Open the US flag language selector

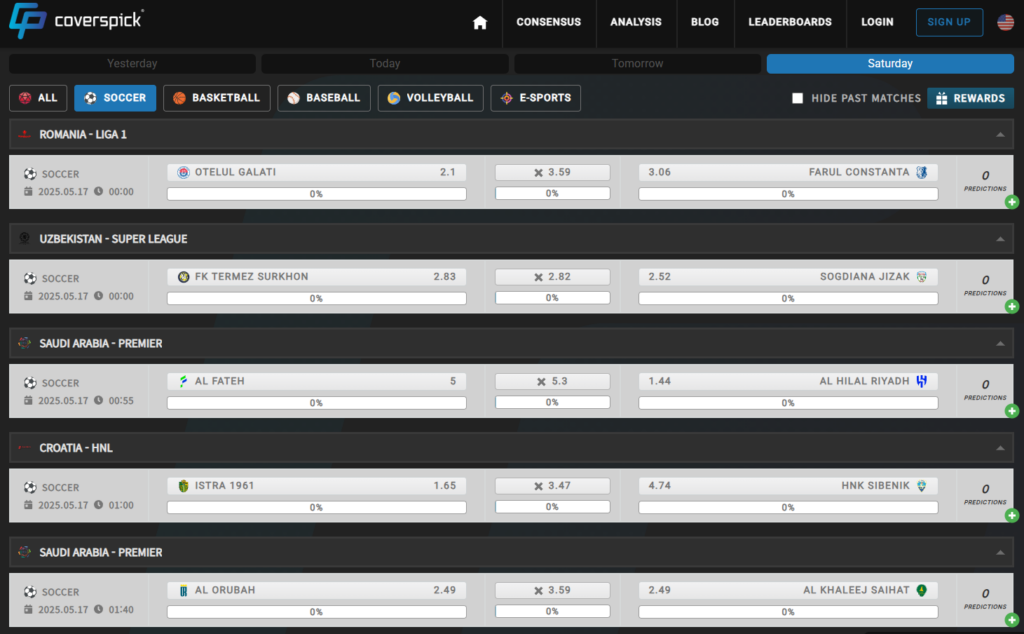(1006, 22)
